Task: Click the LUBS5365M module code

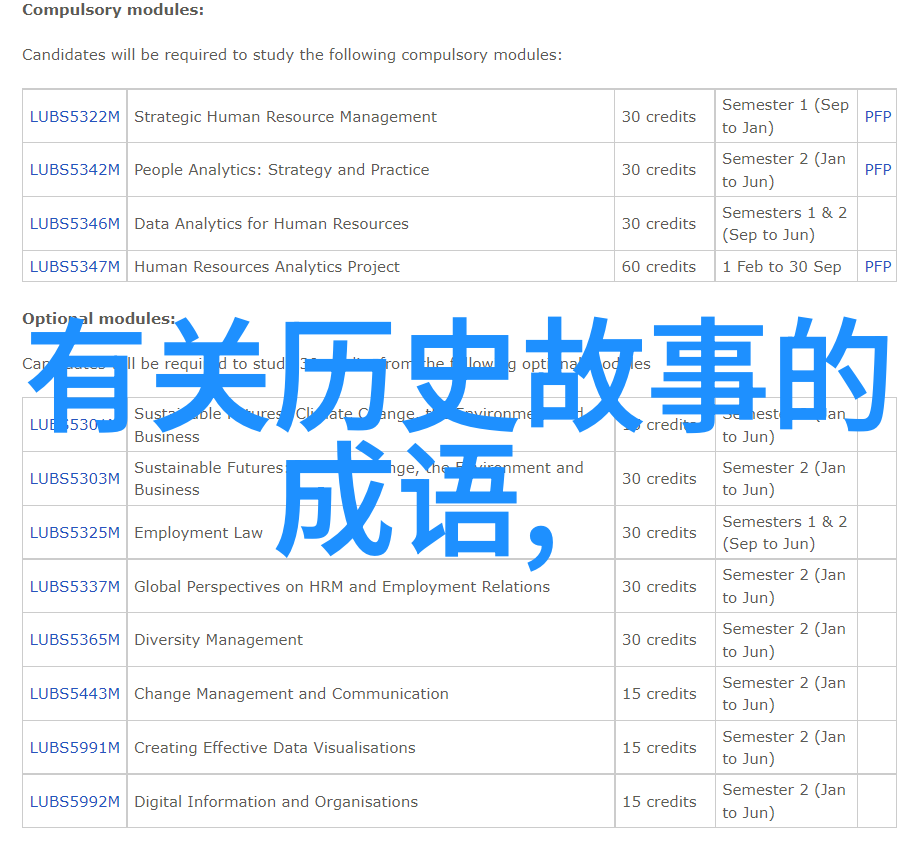Action: (x=74, y=640)
